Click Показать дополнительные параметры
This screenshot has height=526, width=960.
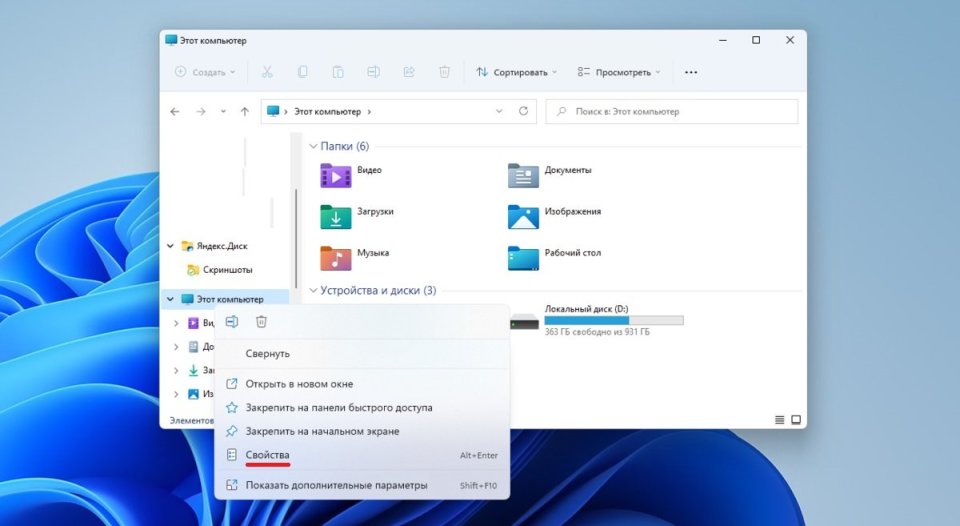coord(336,485)
